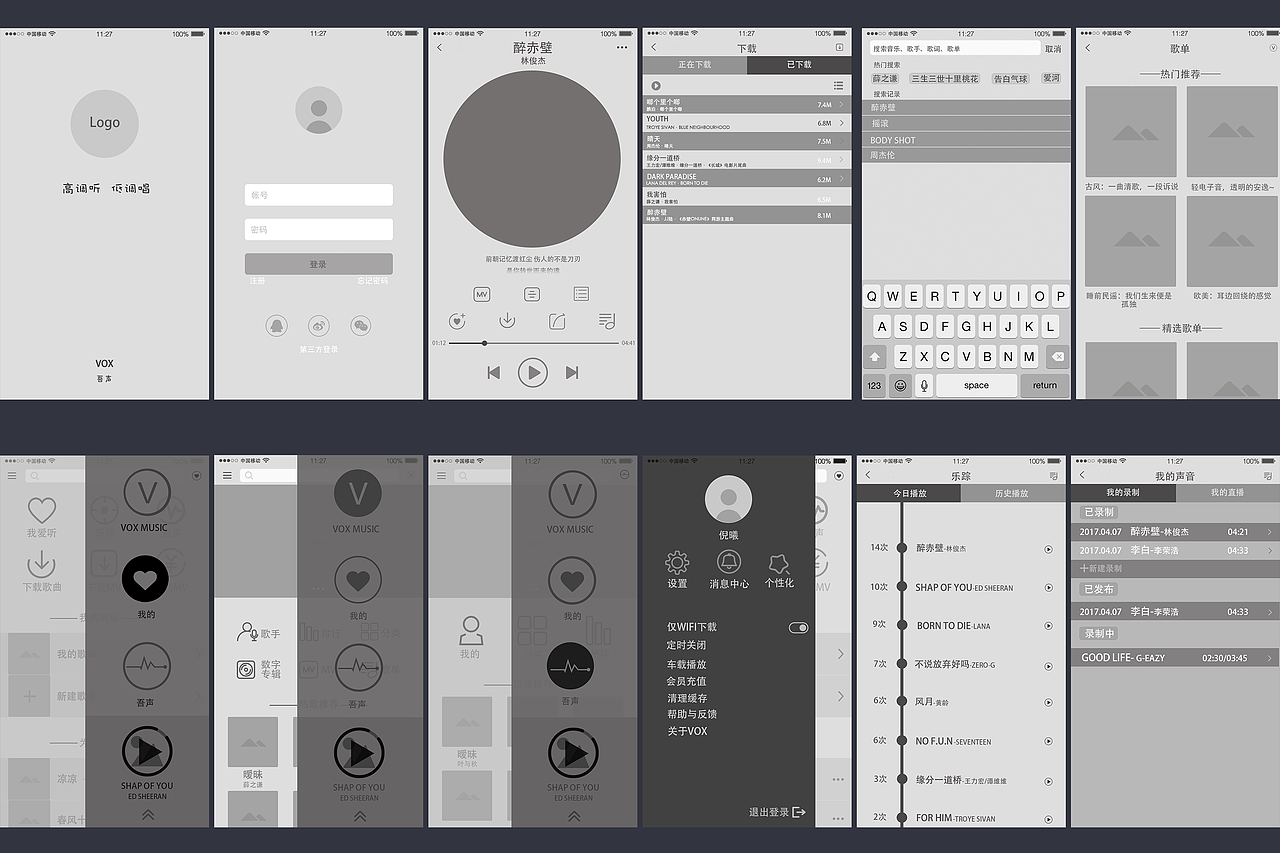This screenshot has height=853, width=1280.
Task: Expand YOUTH row chevron in downloads
Action: (x=840, y=123)
